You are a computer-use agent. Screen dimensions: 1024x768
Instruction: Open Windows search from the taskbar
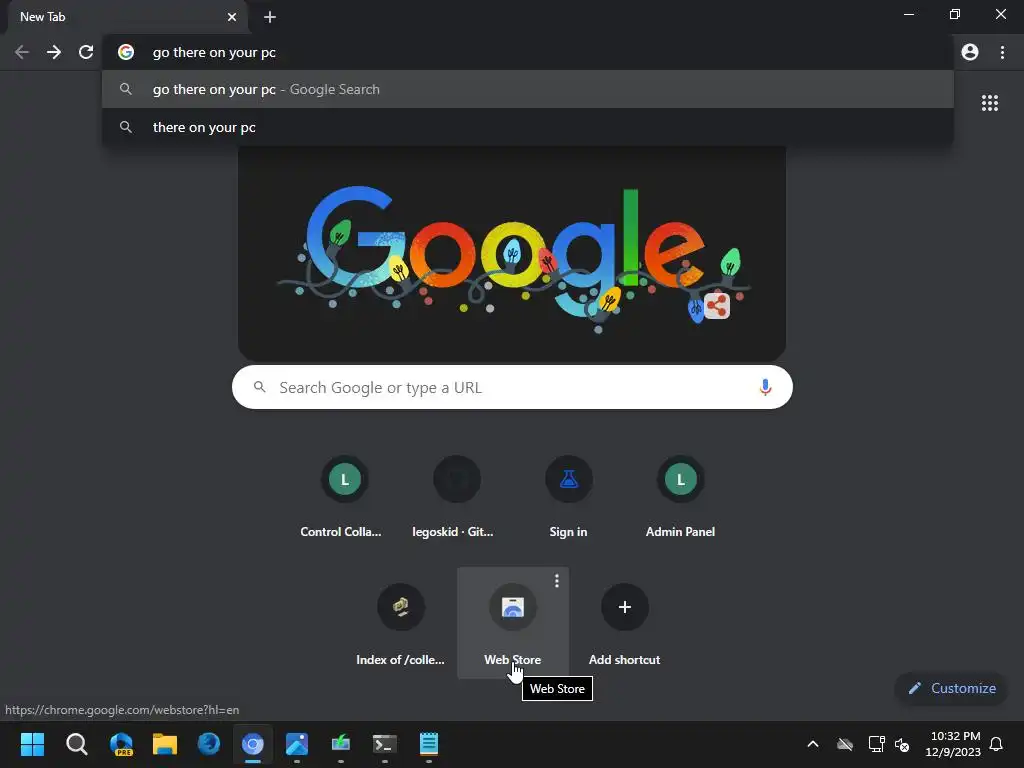click(x=76, y=744)
